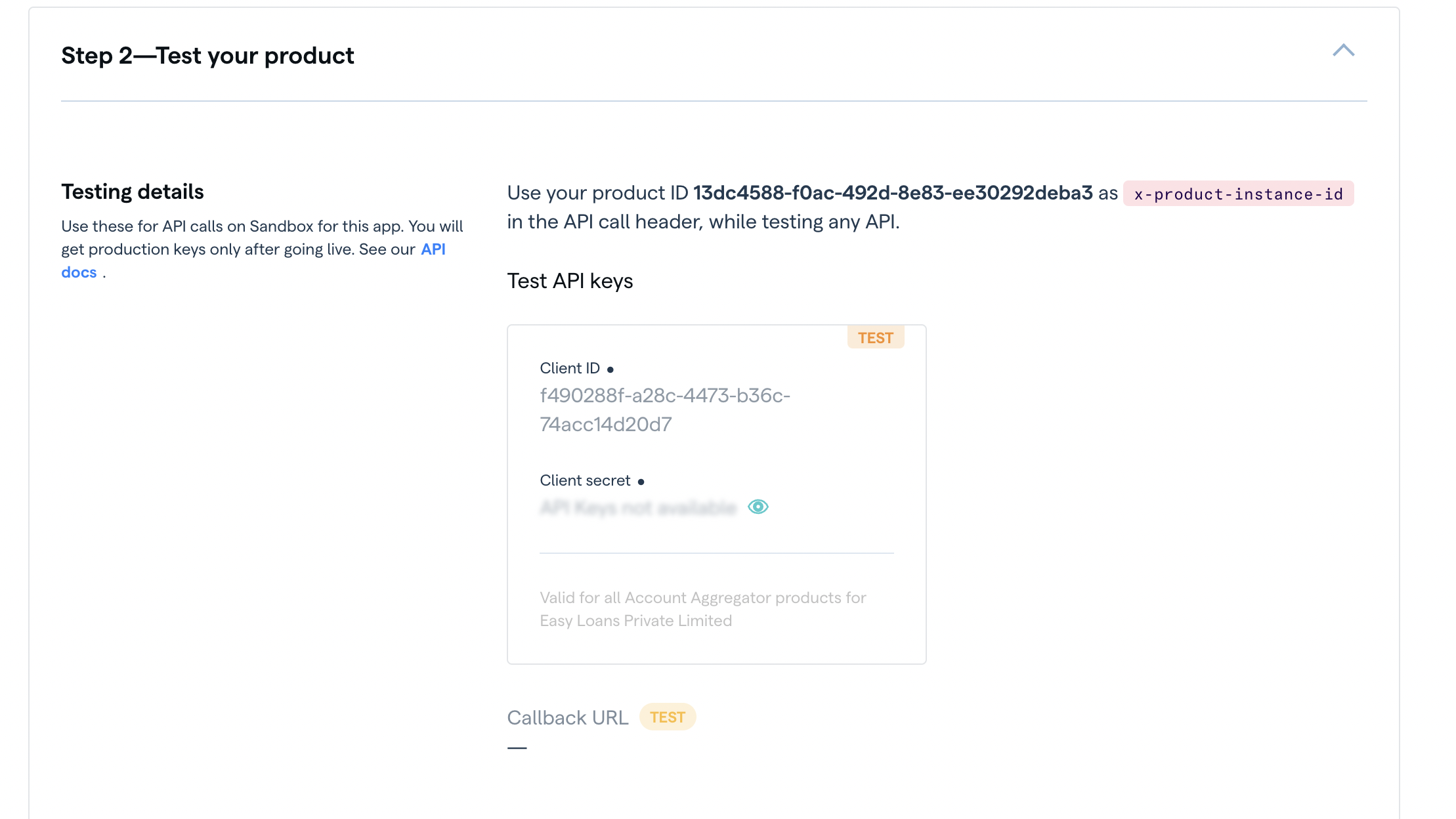The width and height of the screenshot is (1456, 819).
Task: Reveal the hidden client secret with eye icon
Action: pyautogui.click(x=758, y=507)
